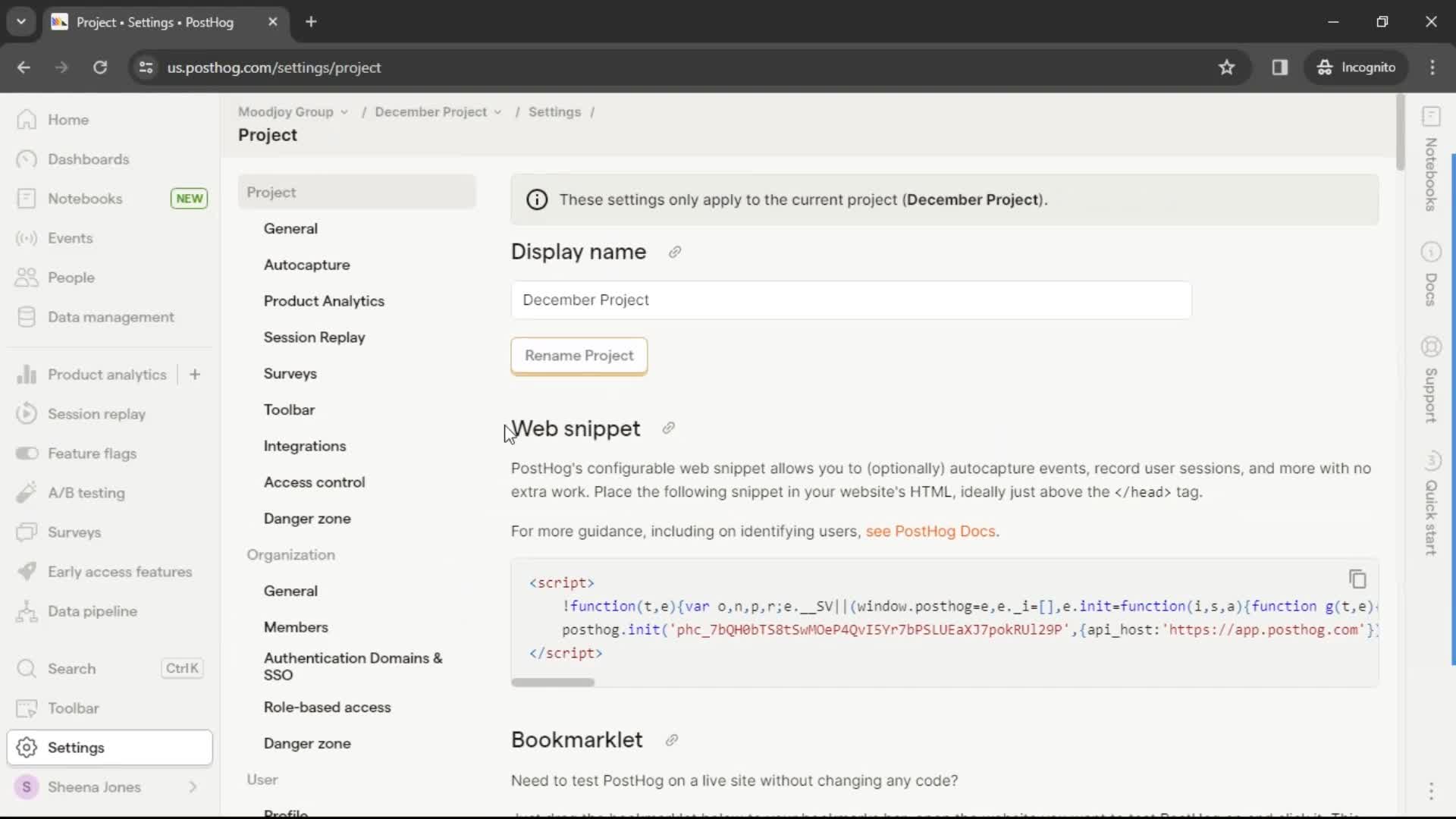Open the Quick start side panel
The width and height of the screenshot is (1456, 819).
pos(1431,502)
